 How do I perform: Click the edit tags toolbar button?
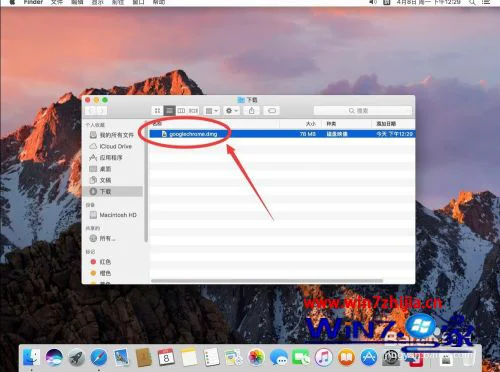tap(272, 111)
